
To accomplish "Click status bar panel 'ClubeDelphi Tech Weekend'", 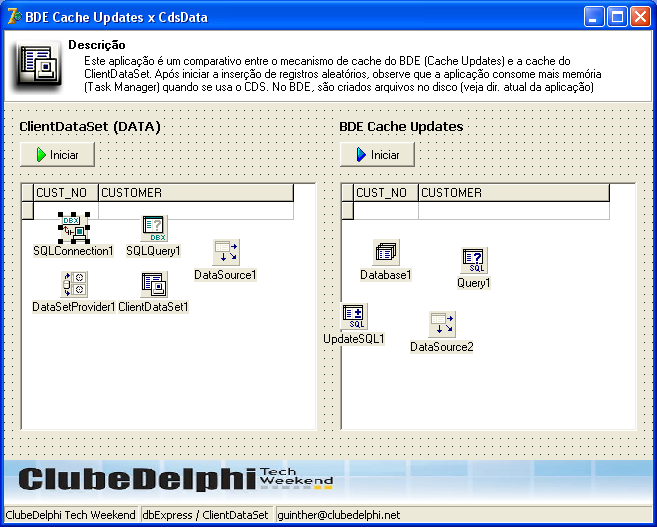I will [70, 514].
